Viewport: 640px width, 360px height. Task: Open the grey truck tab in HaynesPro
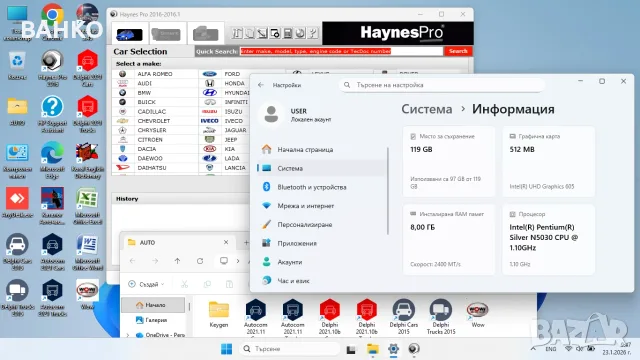pos(205,34)
